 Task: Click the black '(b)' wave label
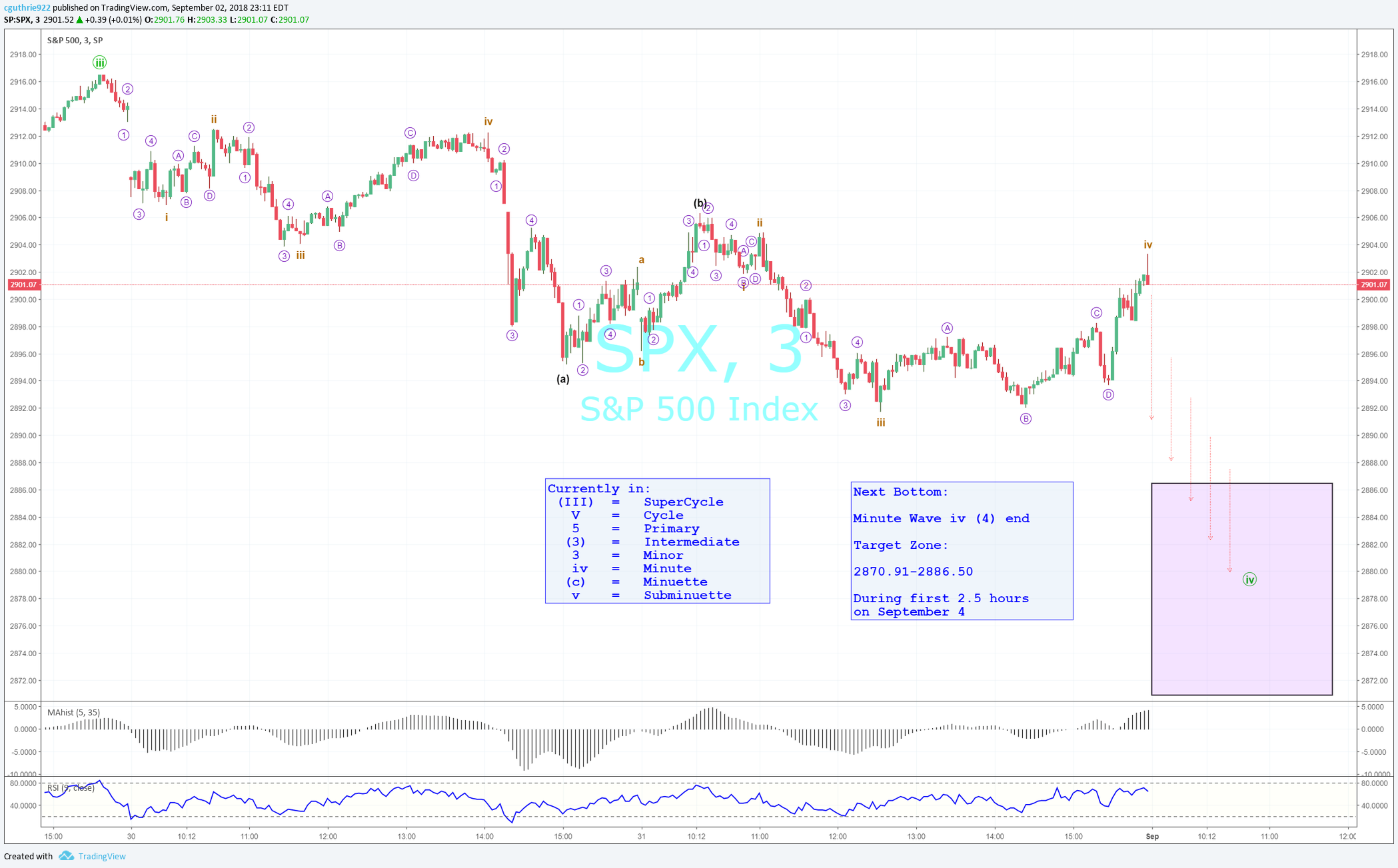[x=700, y=203]
